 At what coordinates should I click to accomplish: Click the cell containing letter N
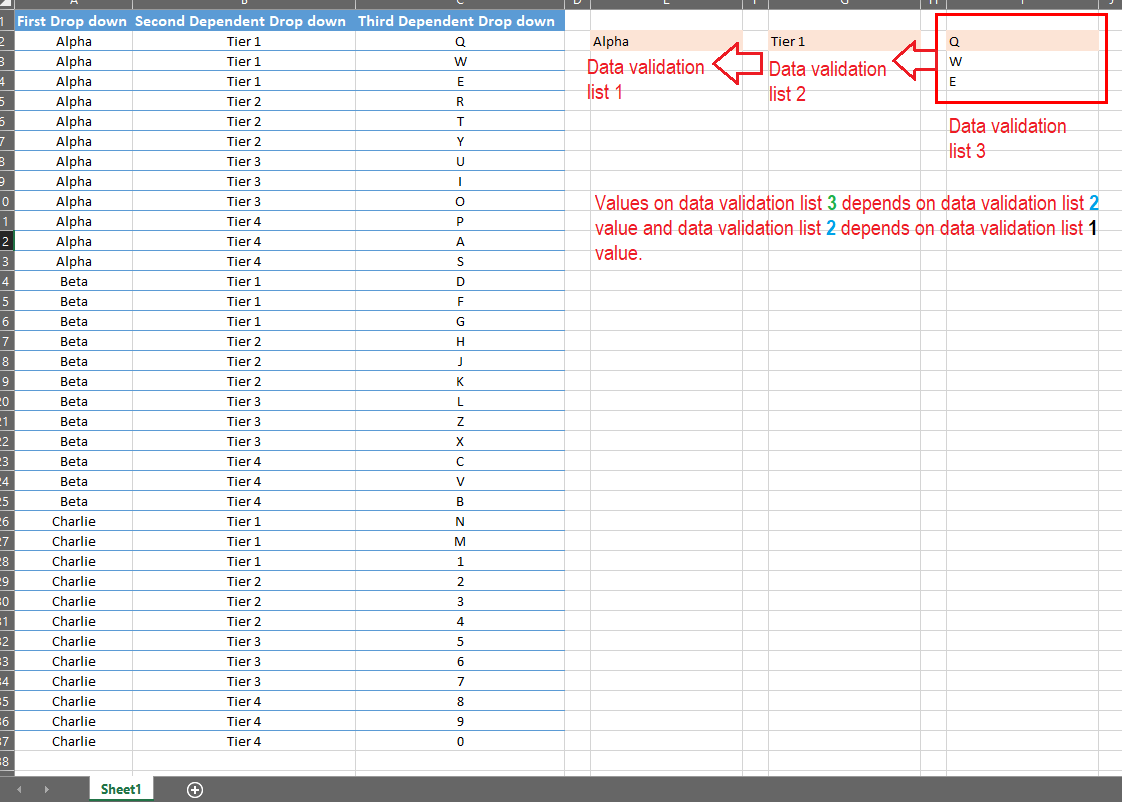click(460, 522)
